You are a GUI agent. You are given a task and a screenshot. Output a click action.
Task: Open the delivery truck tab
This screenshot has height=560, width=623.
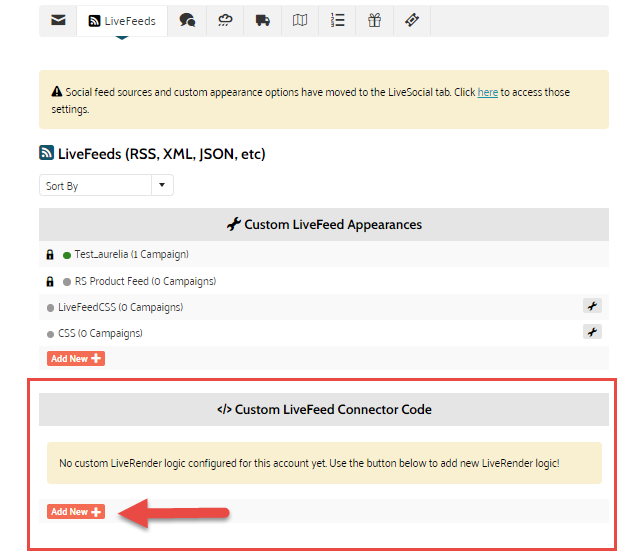click(x=263, y=21)
